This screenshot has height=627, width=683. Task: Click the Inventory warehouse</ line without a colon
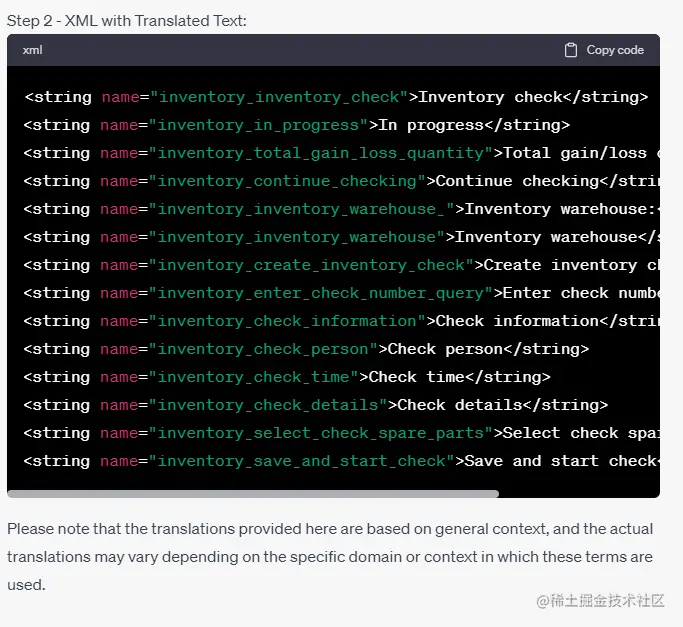(x=342, y=237)
